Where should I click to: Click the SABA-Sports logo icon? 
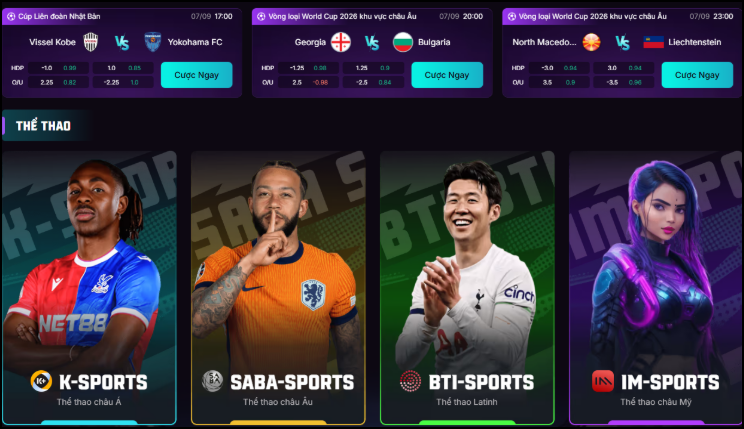point(213,381)
